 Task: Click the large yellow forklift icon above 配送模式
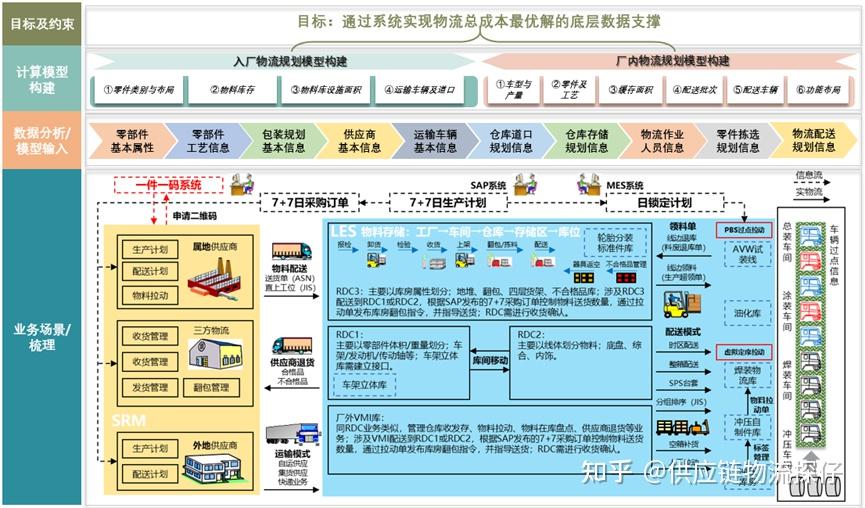click(682, 304)
